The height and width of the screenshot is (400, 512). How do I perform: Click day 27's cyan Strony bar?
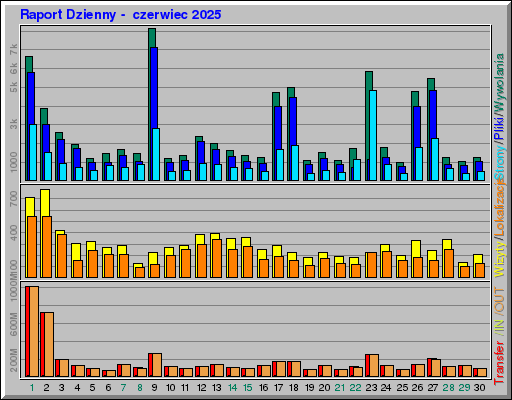[435, 159]
